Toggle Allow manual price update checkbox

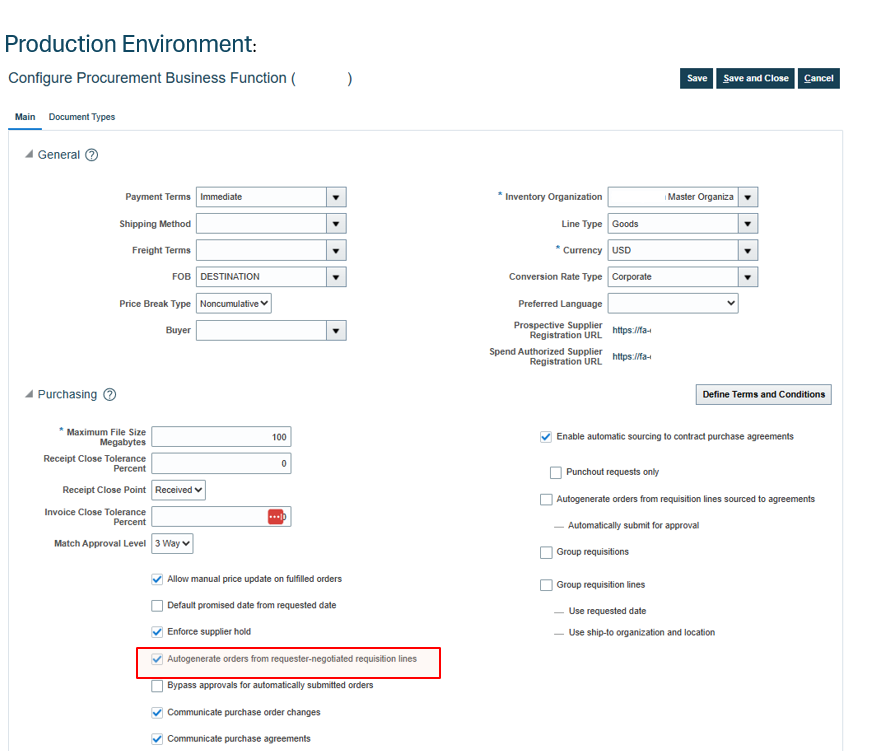157,579
